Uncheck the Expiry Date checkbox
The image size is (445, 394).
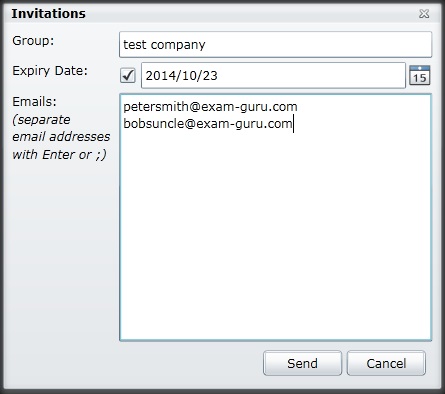128,75
